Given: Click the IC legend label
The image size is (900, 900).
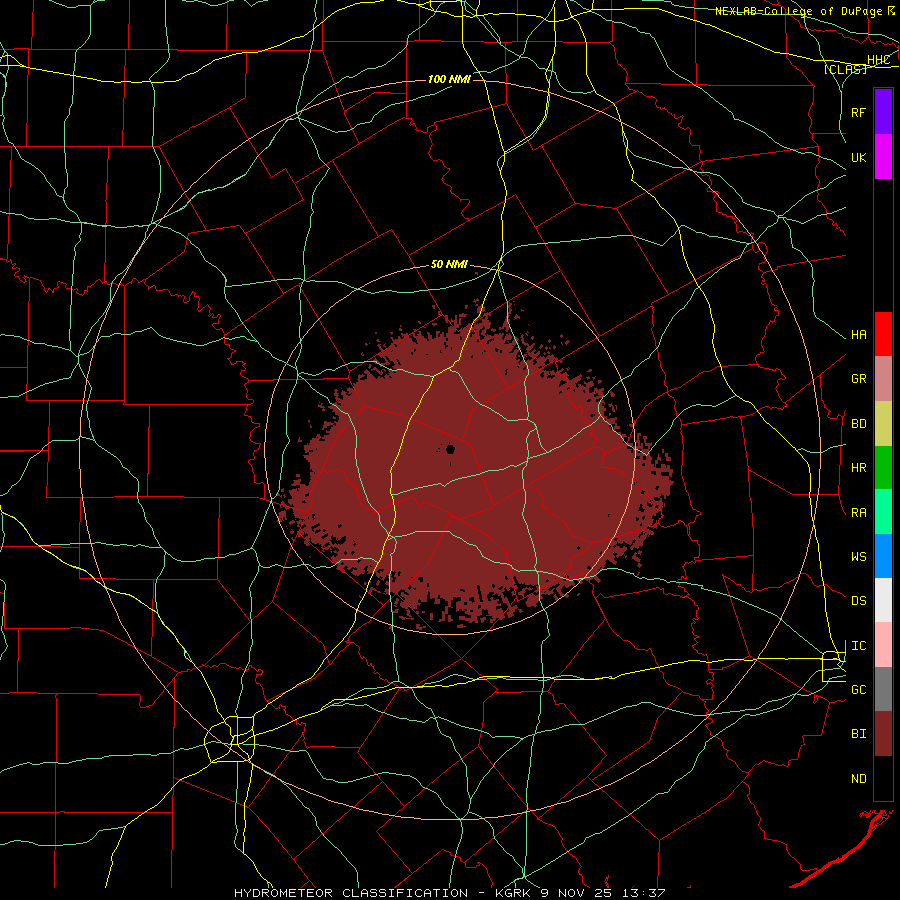Looking at the screenshot, I should pyautogui.click(x=858, y=646).
